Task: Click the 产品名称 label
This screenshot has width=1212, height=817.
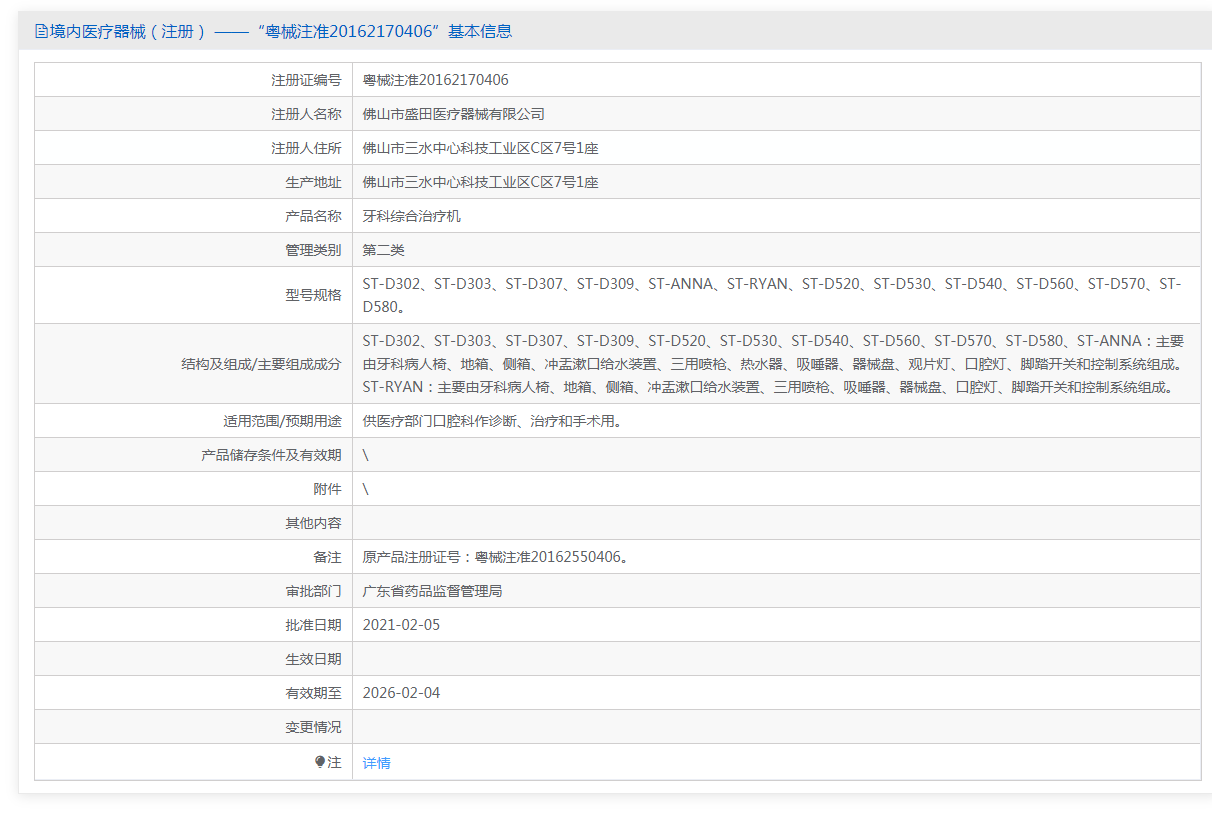Action: (x=313, y=216)
